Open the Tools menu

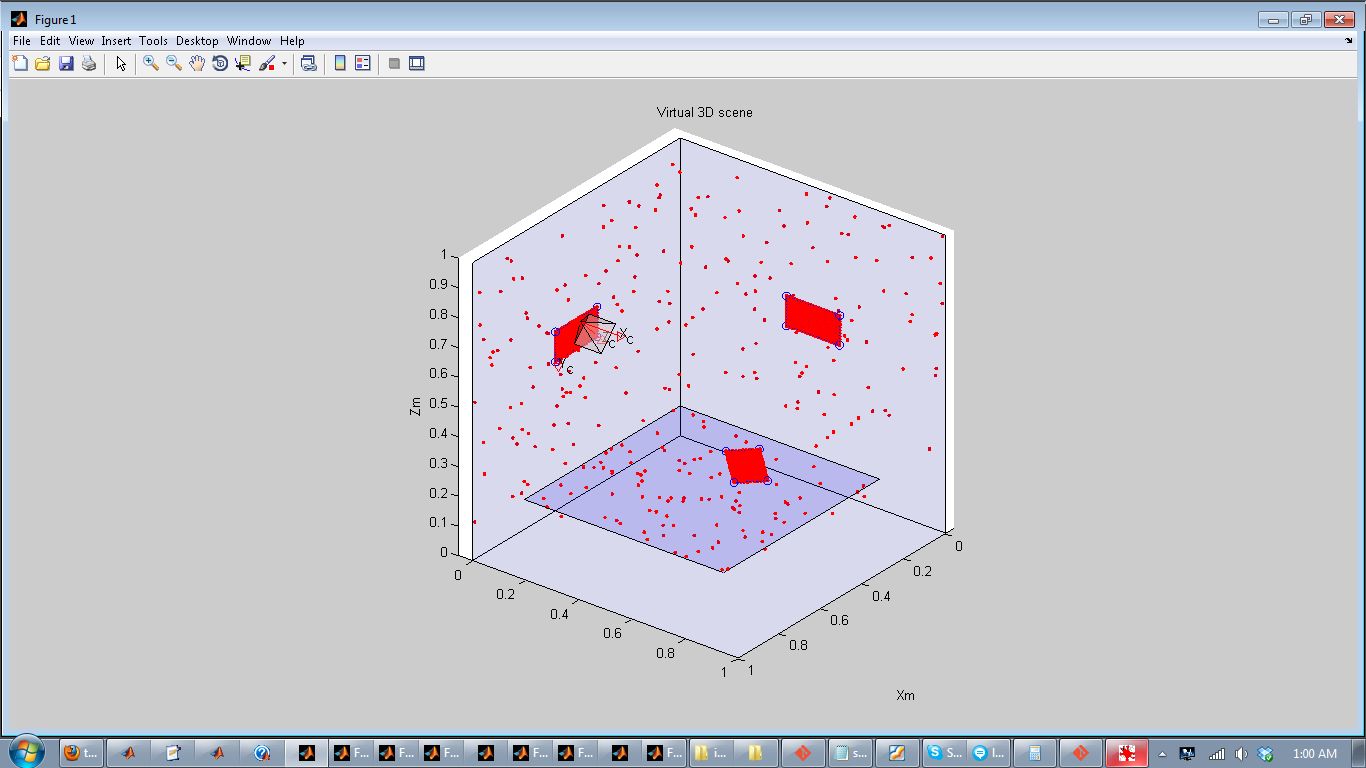[153, 41]
